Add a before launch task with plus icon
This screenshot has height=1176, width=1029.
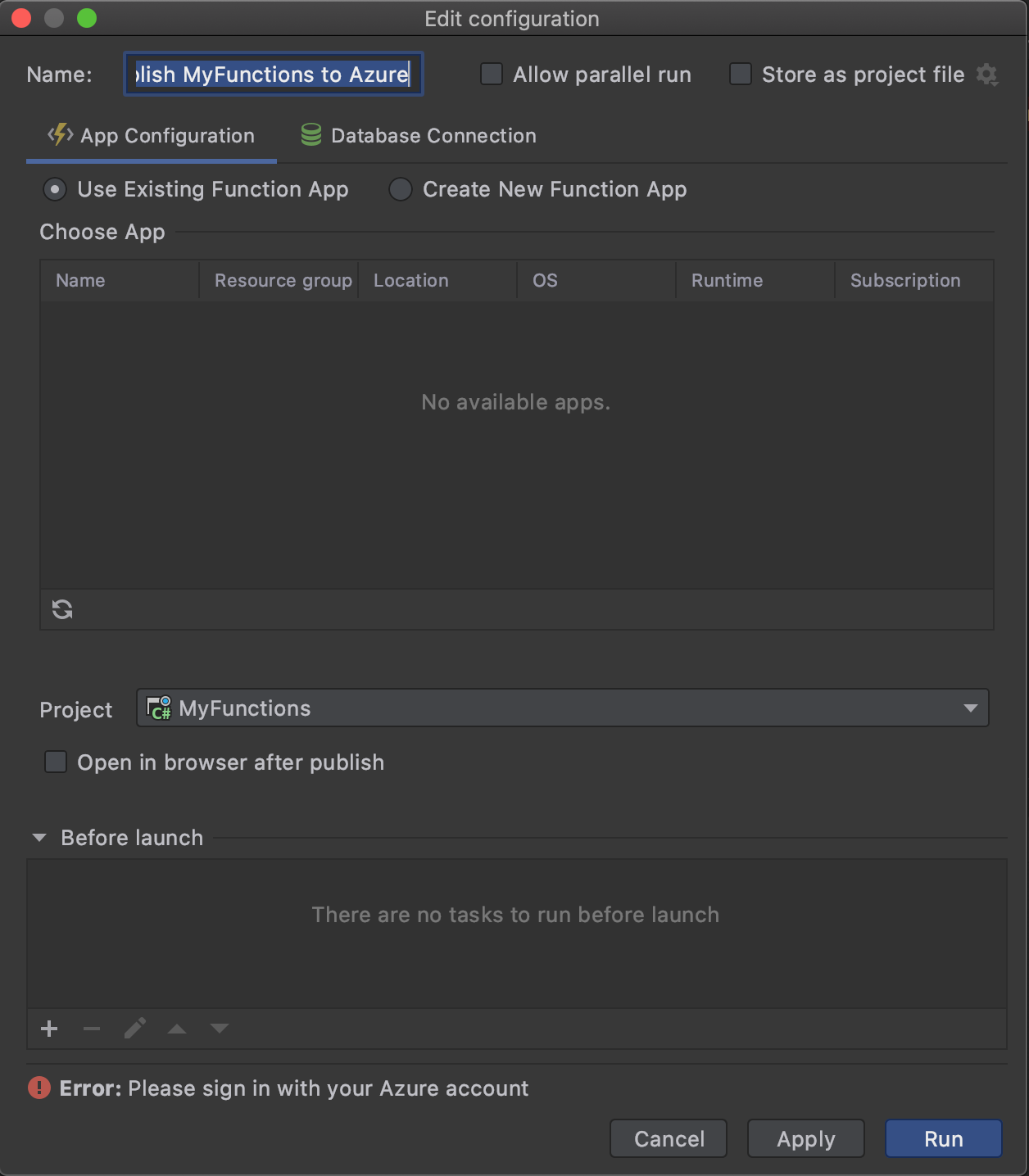point(49,1029)
